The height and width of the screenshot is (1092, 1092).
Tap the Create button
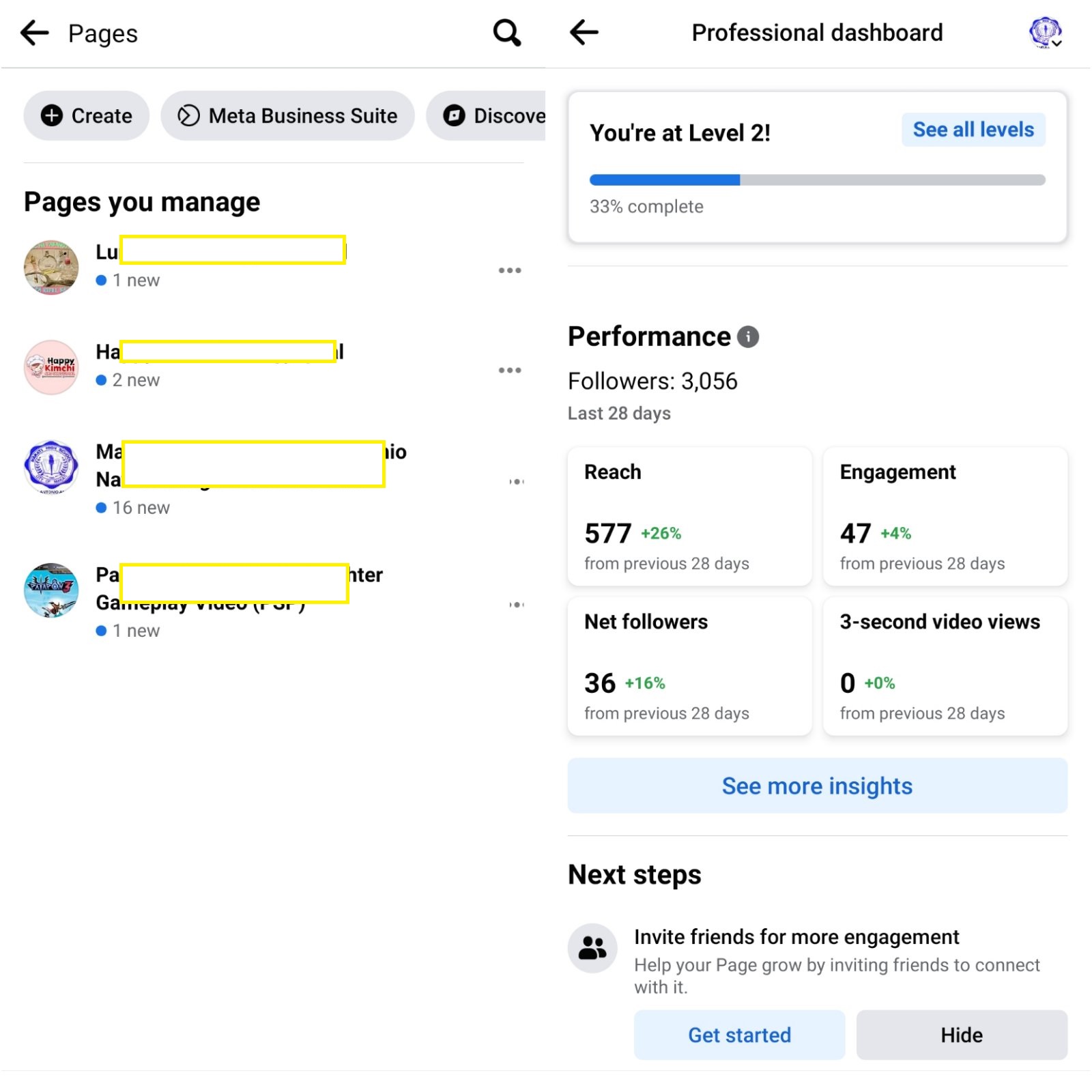[x=87, y=116]
